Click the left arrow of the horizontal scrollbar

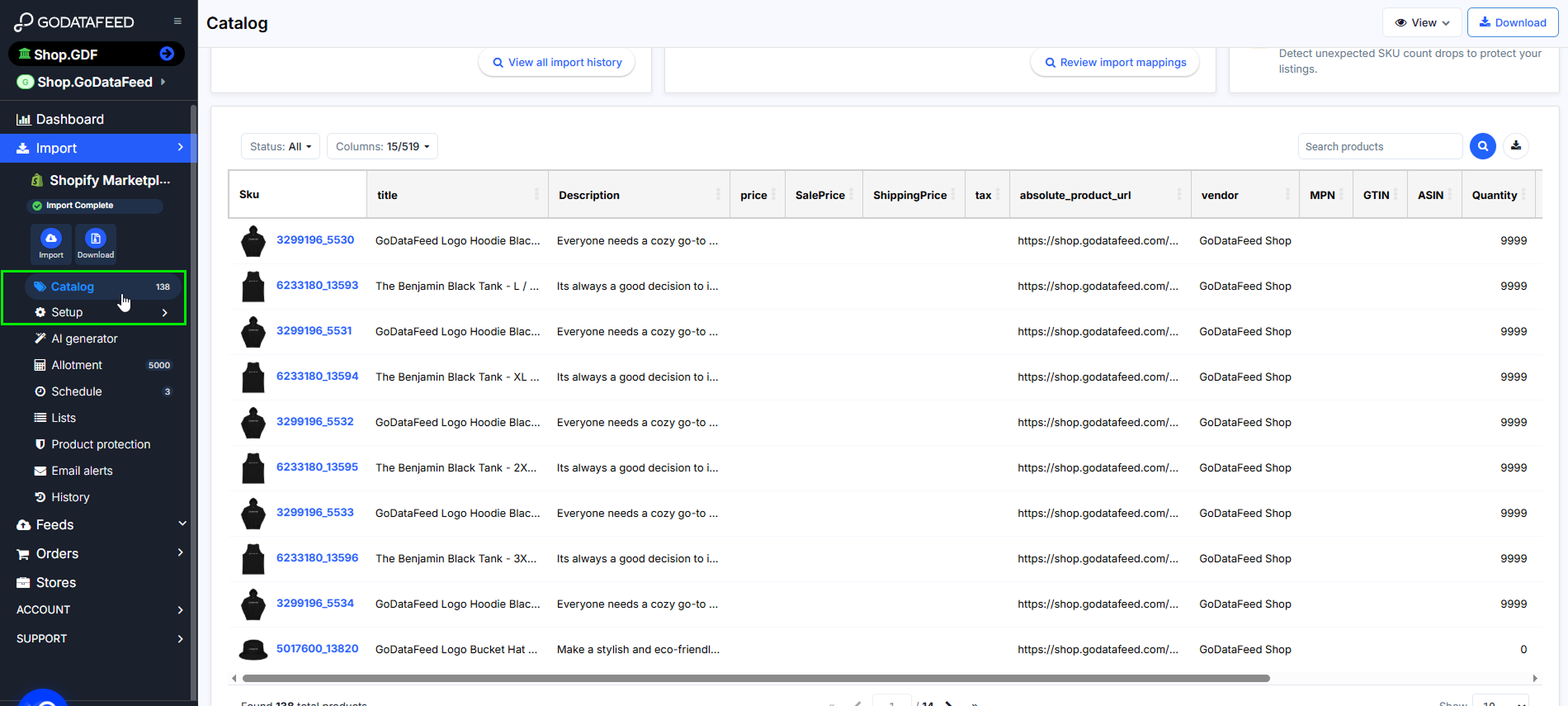(x=234, y=679)
